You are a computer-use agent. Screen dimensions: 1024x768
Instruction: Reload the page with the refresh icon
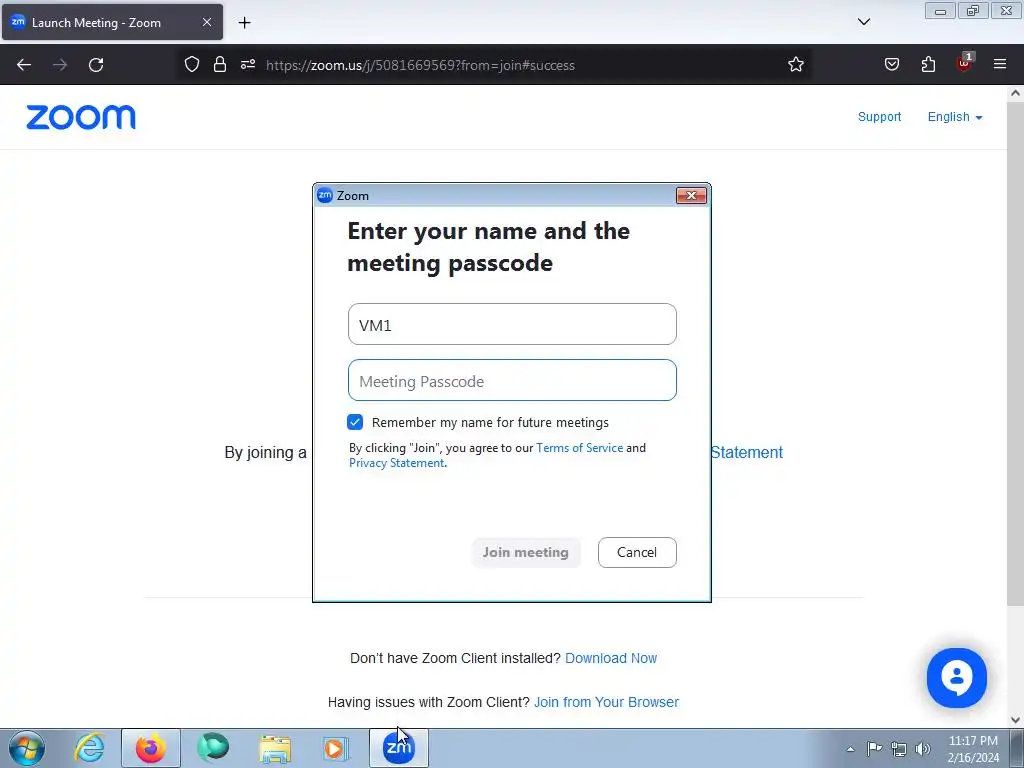click(96, 65)
